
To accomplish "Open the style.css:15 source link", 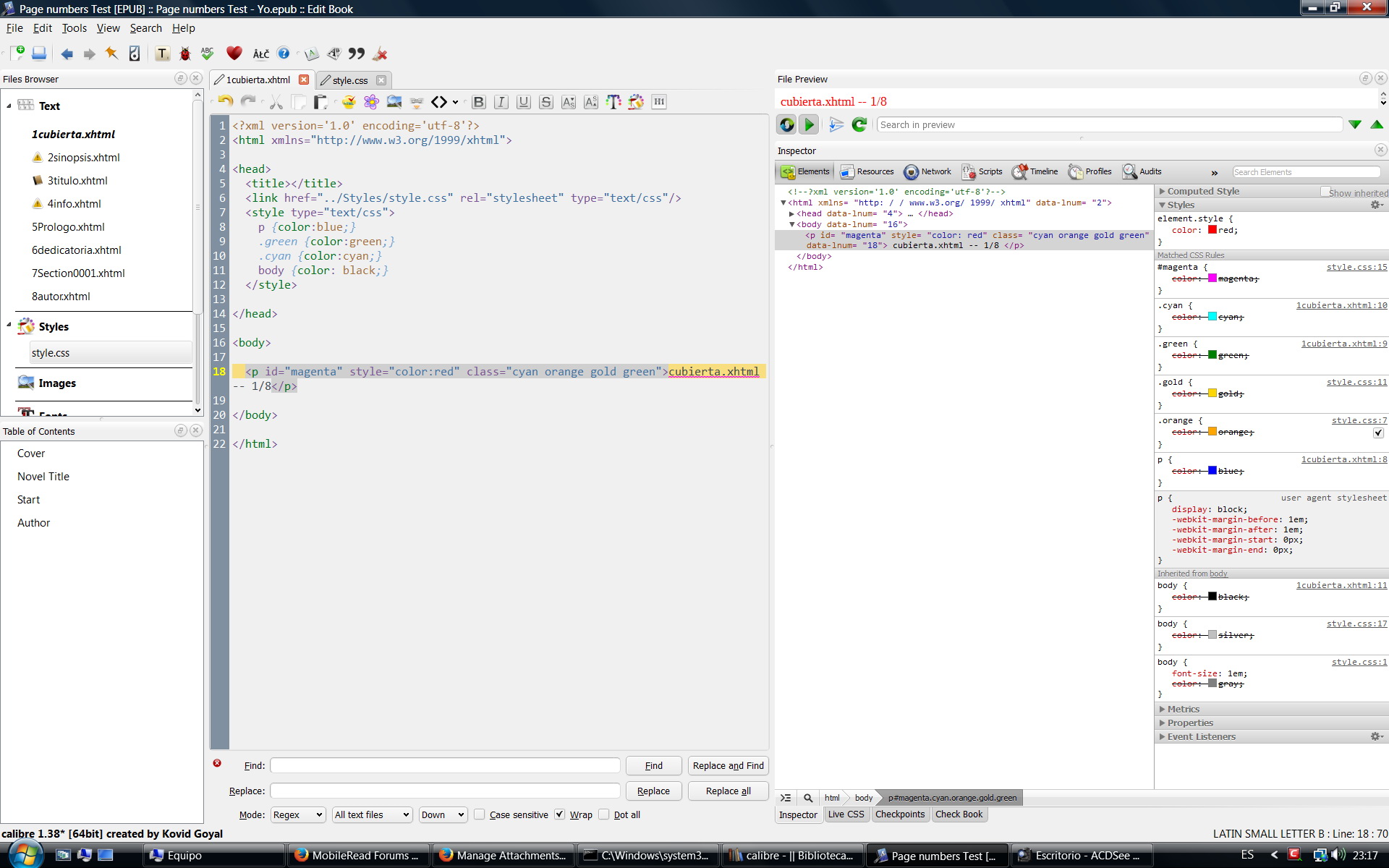I will [1356, 268].
